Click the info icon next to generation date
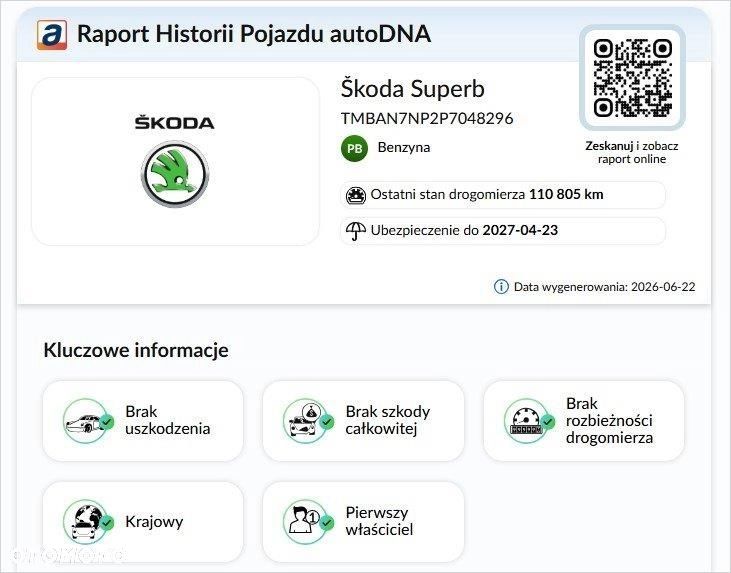731x573 pixels. pyautogui.click(x=501, y=286)
